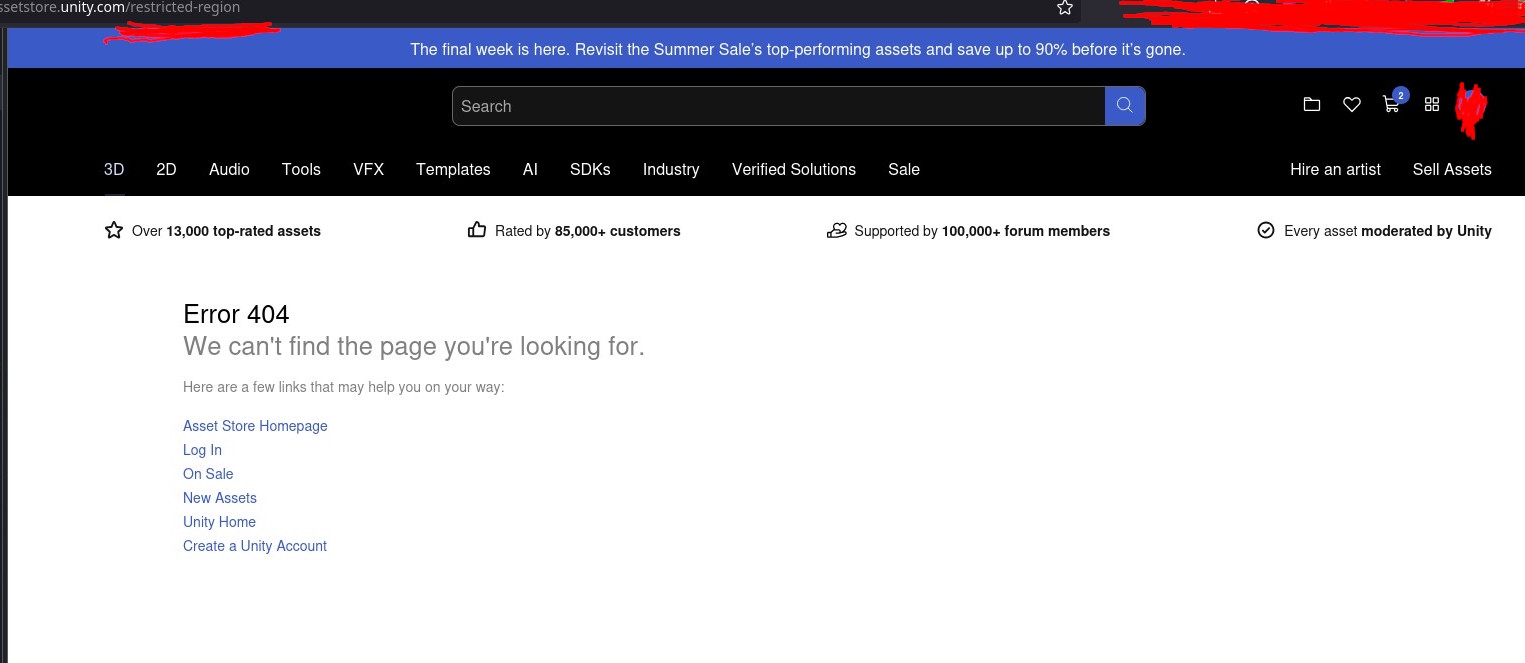Click Create a Unity Account link
1525x663 pixels.
(x=255, y=546)
